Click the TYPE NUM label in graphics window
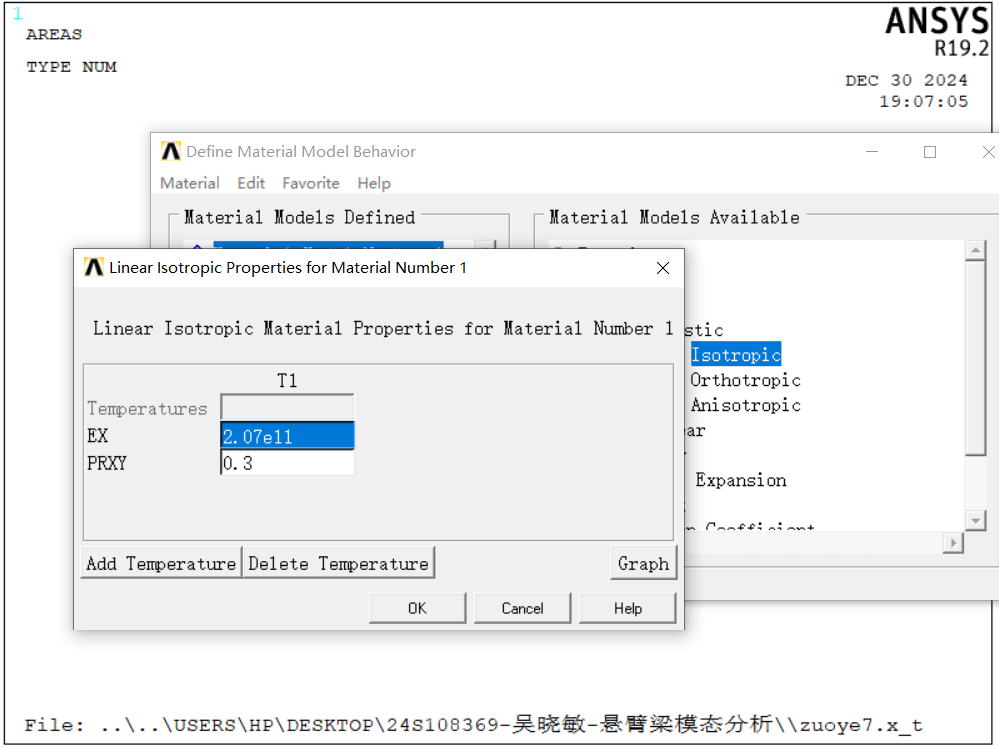 click(71, 67)
